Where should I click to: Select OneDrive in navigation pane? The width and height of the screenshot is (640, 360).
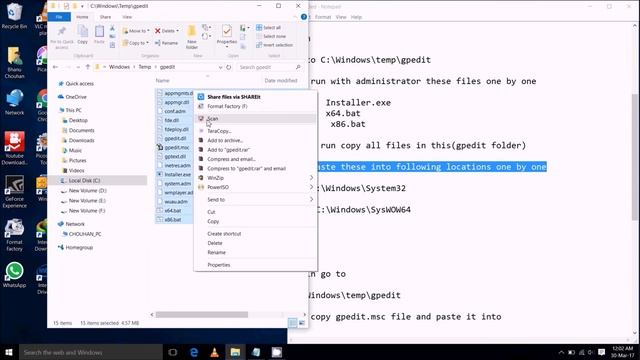(x=76, y=97)
